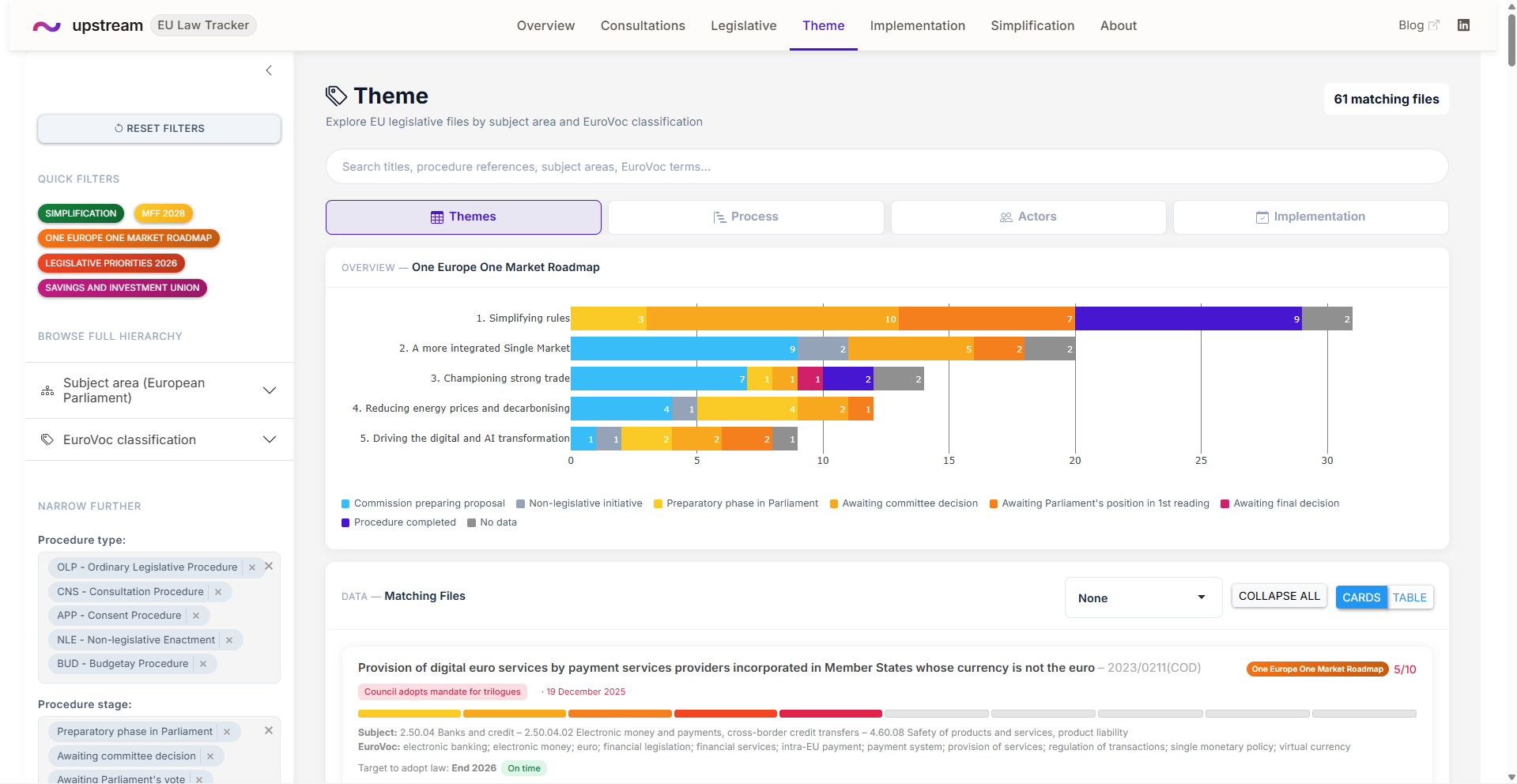
Task: Clear all Procedure stage filters
Action: click(269, 731)
